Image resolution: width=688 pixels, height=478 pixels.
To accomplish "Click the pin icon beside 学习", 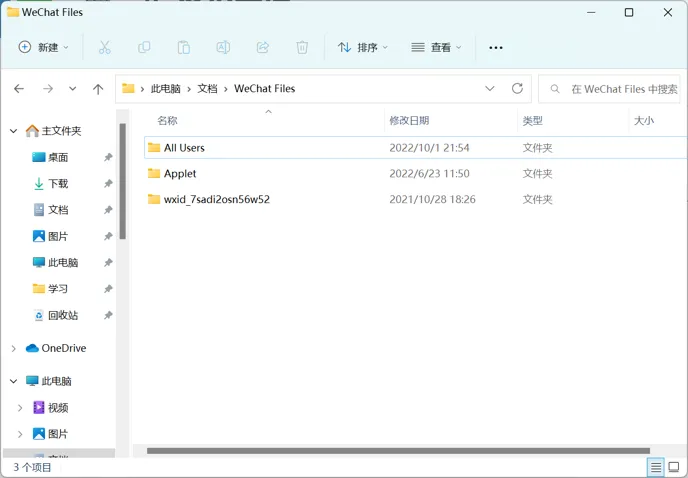I will click(x=108, y=289).
